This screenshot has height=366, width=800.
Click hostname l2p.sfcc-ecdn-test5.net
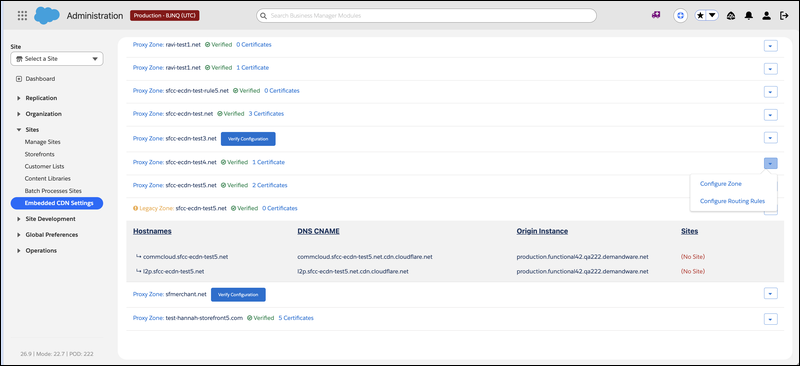pos(174,272)
